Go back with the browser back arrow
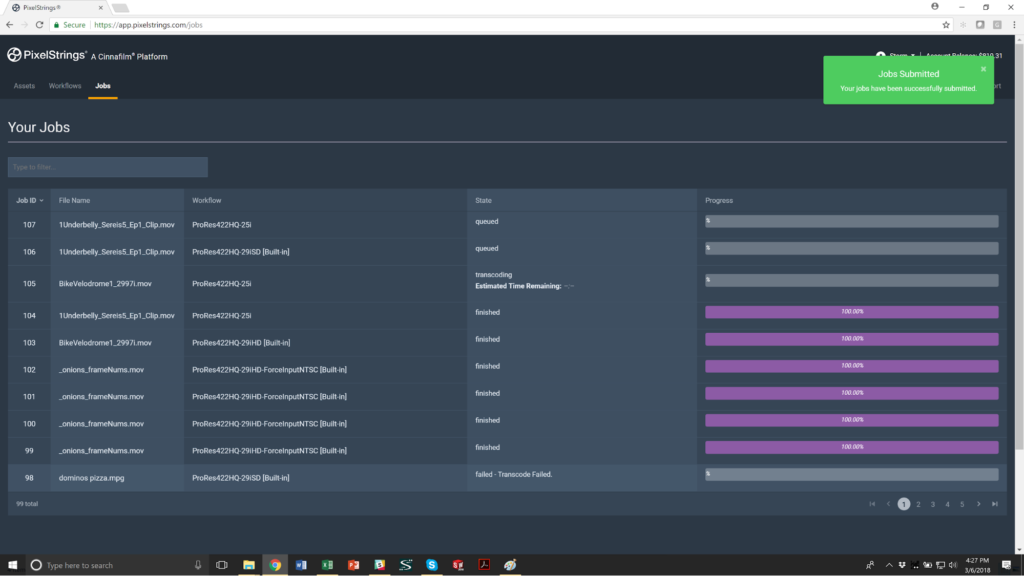Image resolution: width=1024 pixels, height=576 pixels. click(9, 25)
